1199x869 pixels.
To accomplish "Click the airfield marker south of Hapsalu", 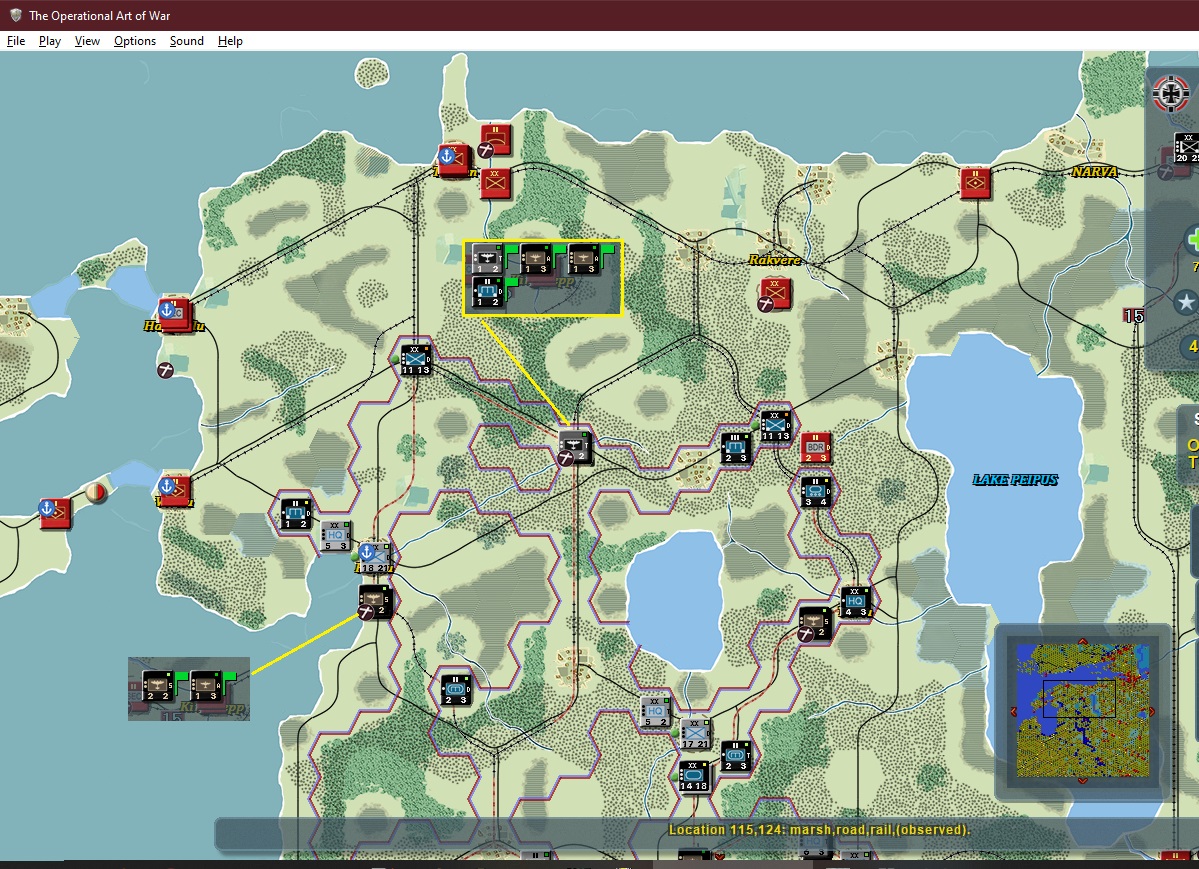I will click(165, 370).
